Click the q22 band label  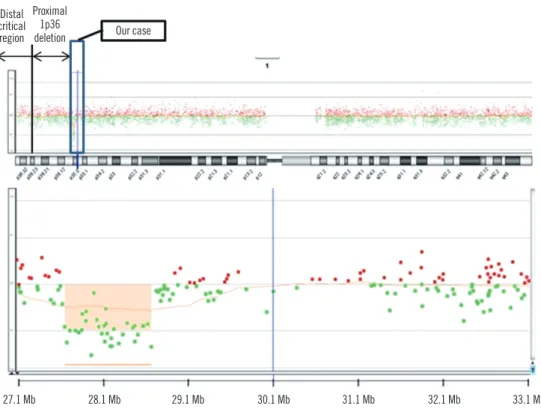point(336,176)
